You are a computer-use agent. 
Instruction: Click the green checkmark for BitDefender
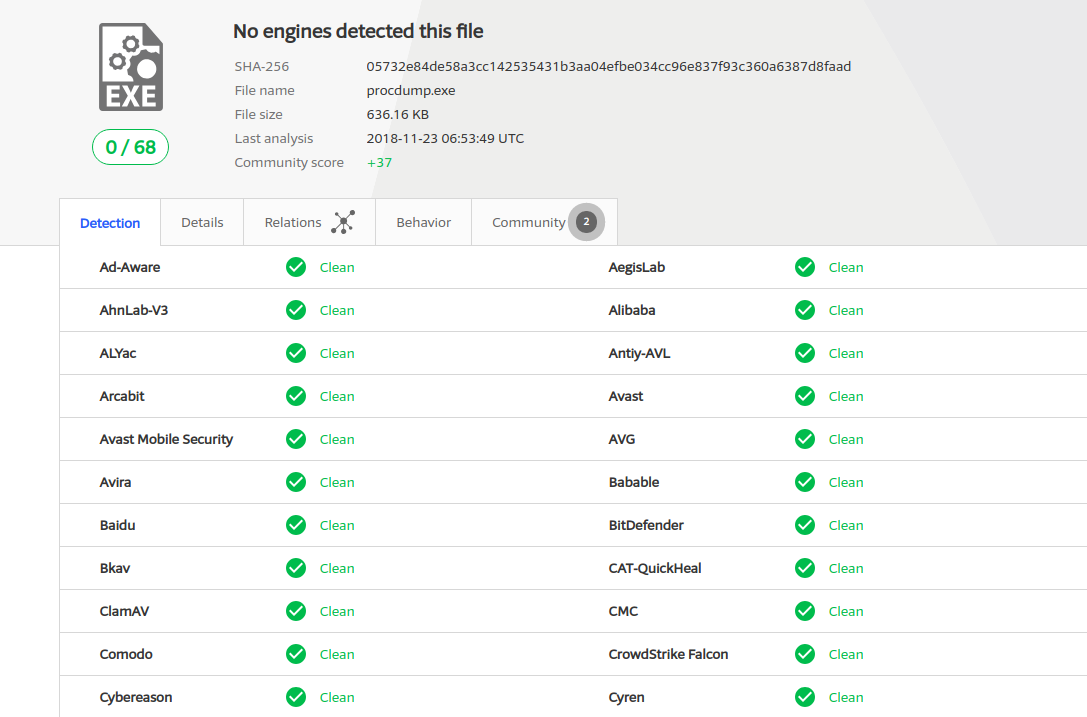805,525
